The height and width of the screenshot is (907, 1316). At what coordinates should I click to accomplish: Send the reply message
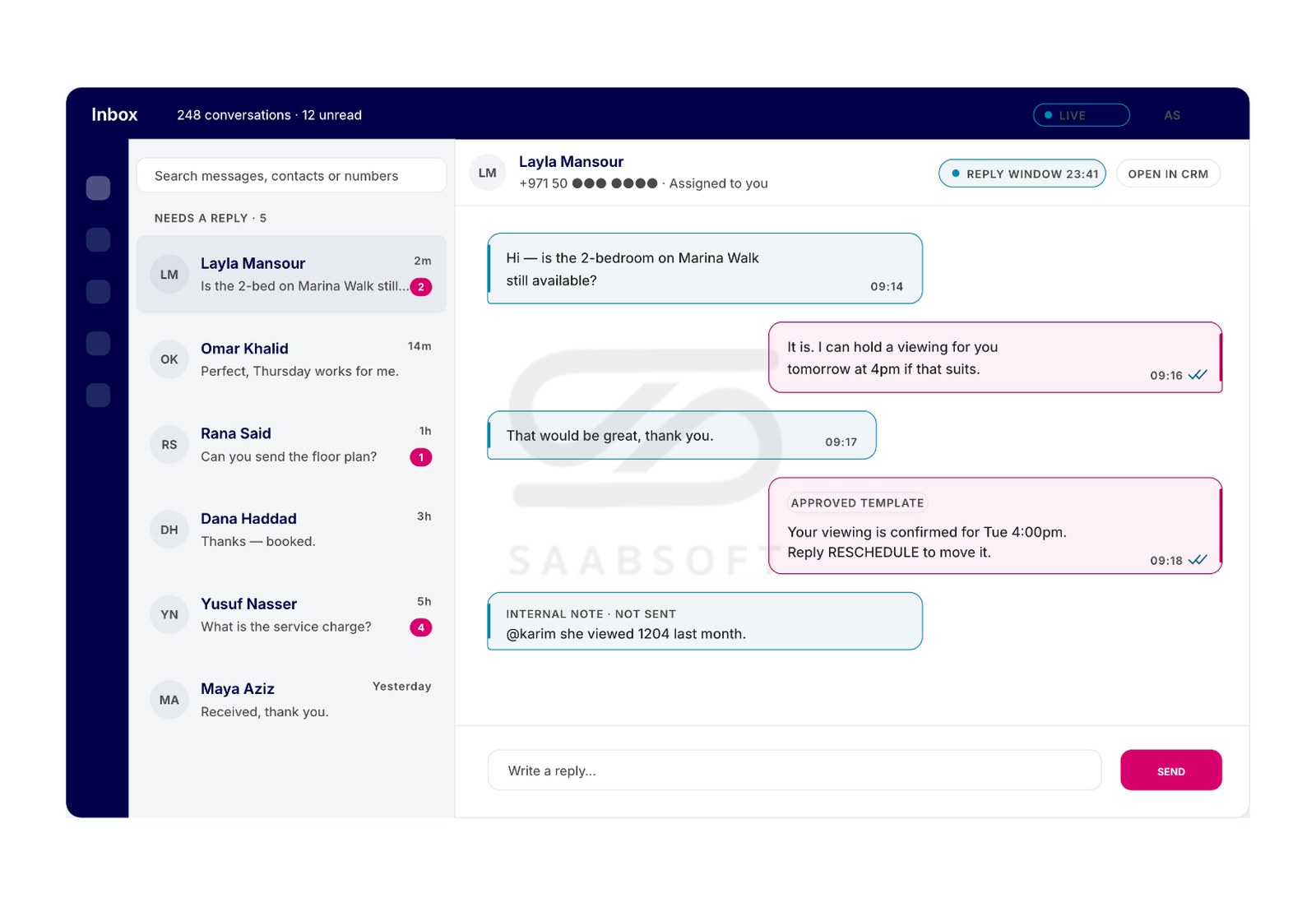(x=1170, y=770)
